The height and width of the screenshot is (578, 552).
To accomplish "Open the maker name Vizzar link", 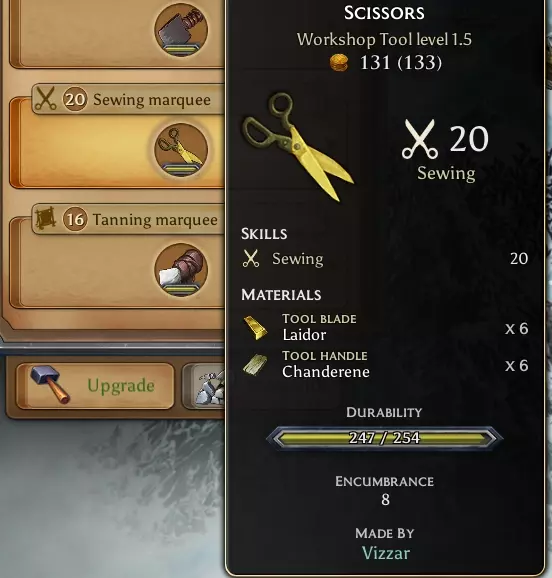I will [x=386, y=553].
